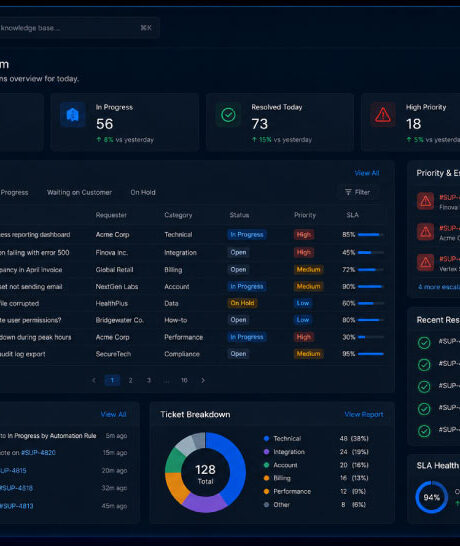Image resolution: width=460 pixels, height=546 pixels.
Task: Click Low priority badge in Bridgewater row
Action: (303, 320)
